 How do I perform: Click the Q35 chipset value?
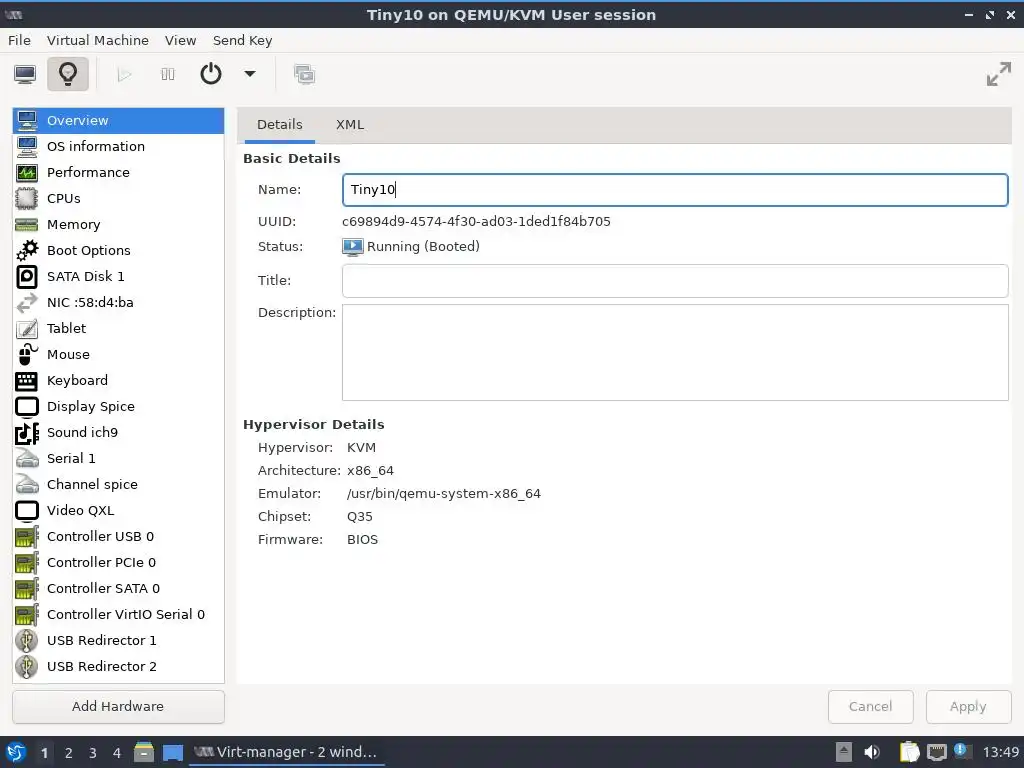(360, 517)
